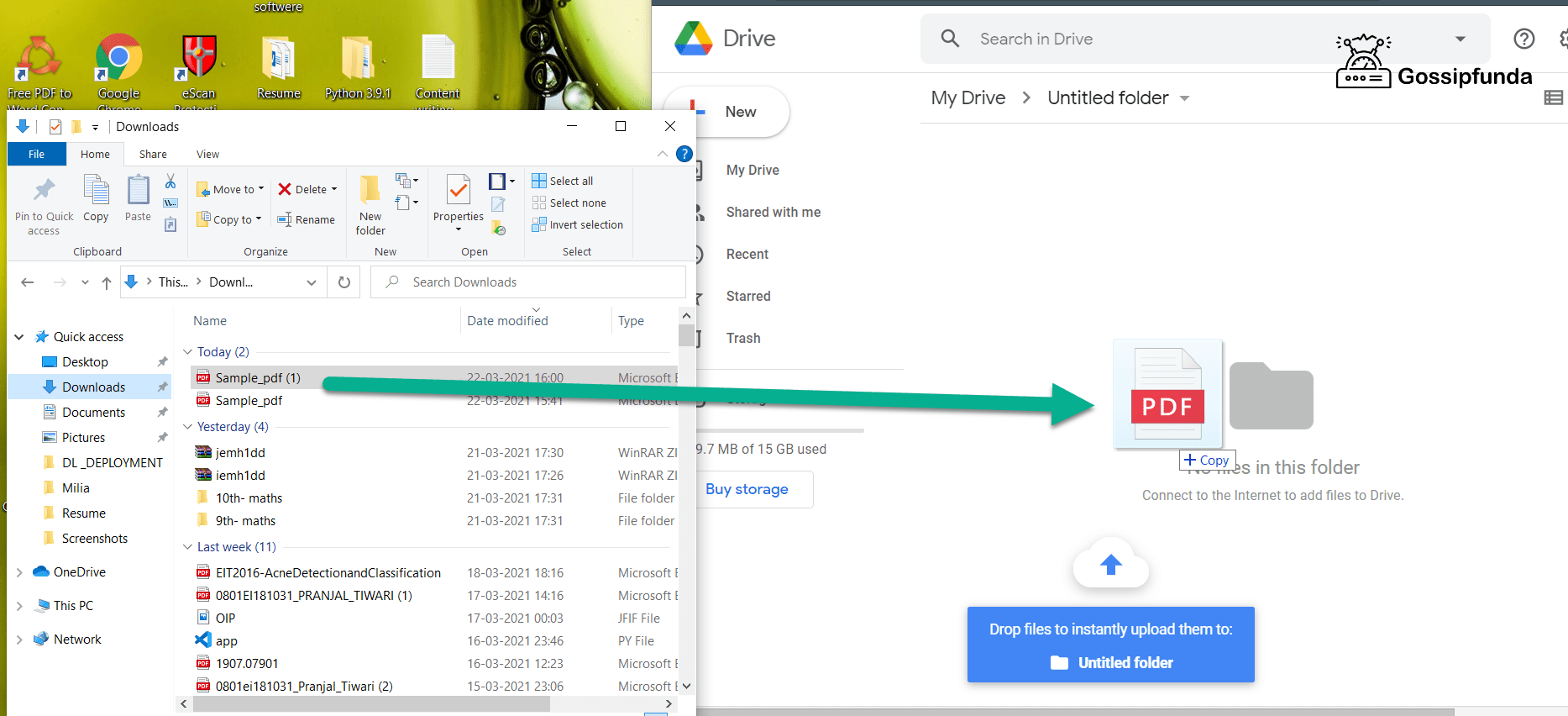Screen dimensions: 1568x716
Task: Click the New folder icon
Action: [370, 190]
